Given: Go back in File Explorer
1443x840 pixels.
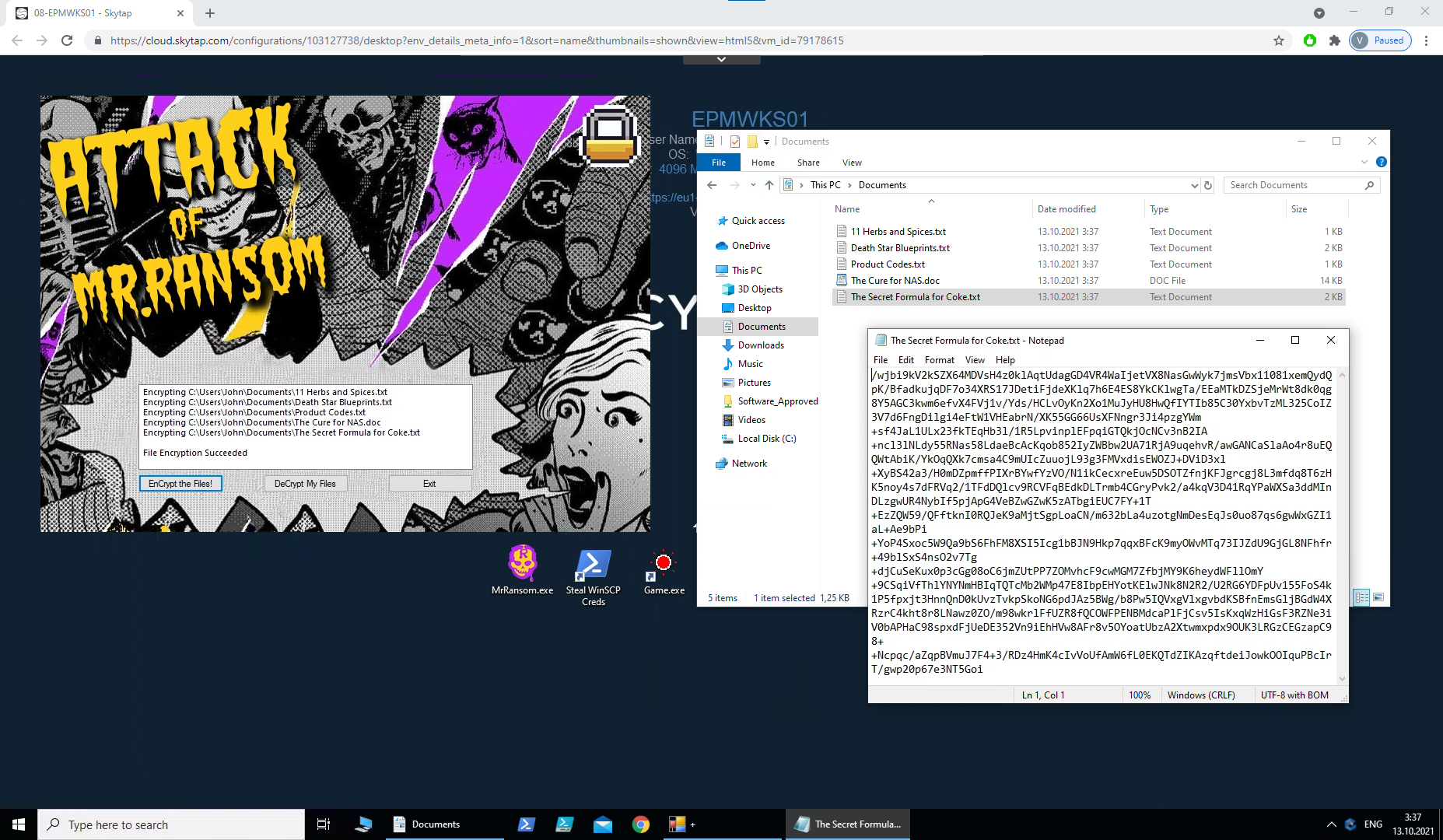Looking at the screenshot, I should 712,185.
